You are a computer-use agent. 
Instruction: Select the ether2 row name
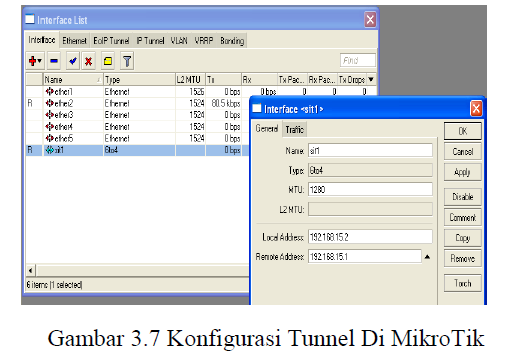point(64,103)
